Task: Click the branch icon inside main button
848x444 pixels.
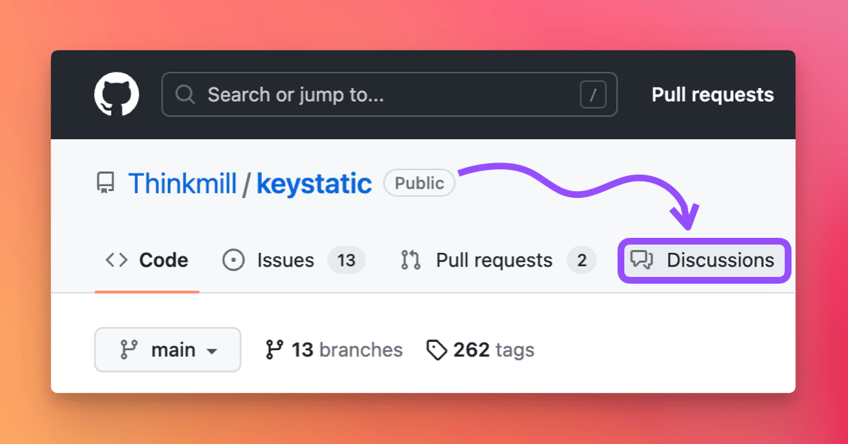Action: [129, 349]
